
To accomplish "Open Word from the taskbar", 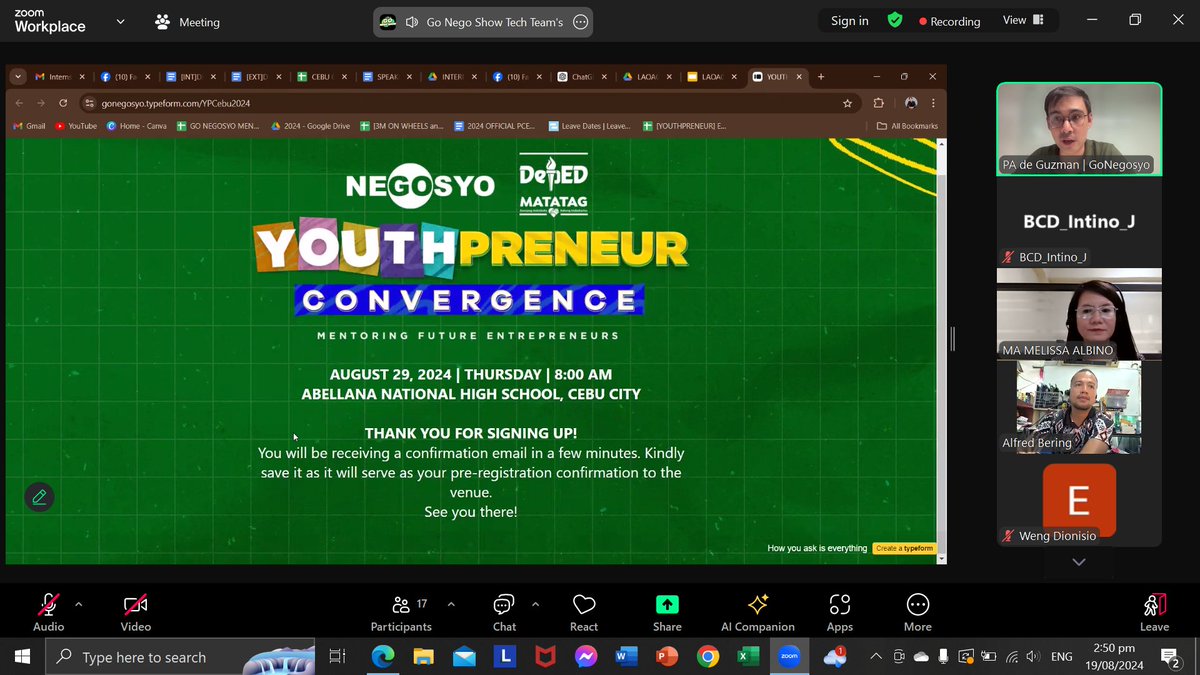I will coord(627,657).
